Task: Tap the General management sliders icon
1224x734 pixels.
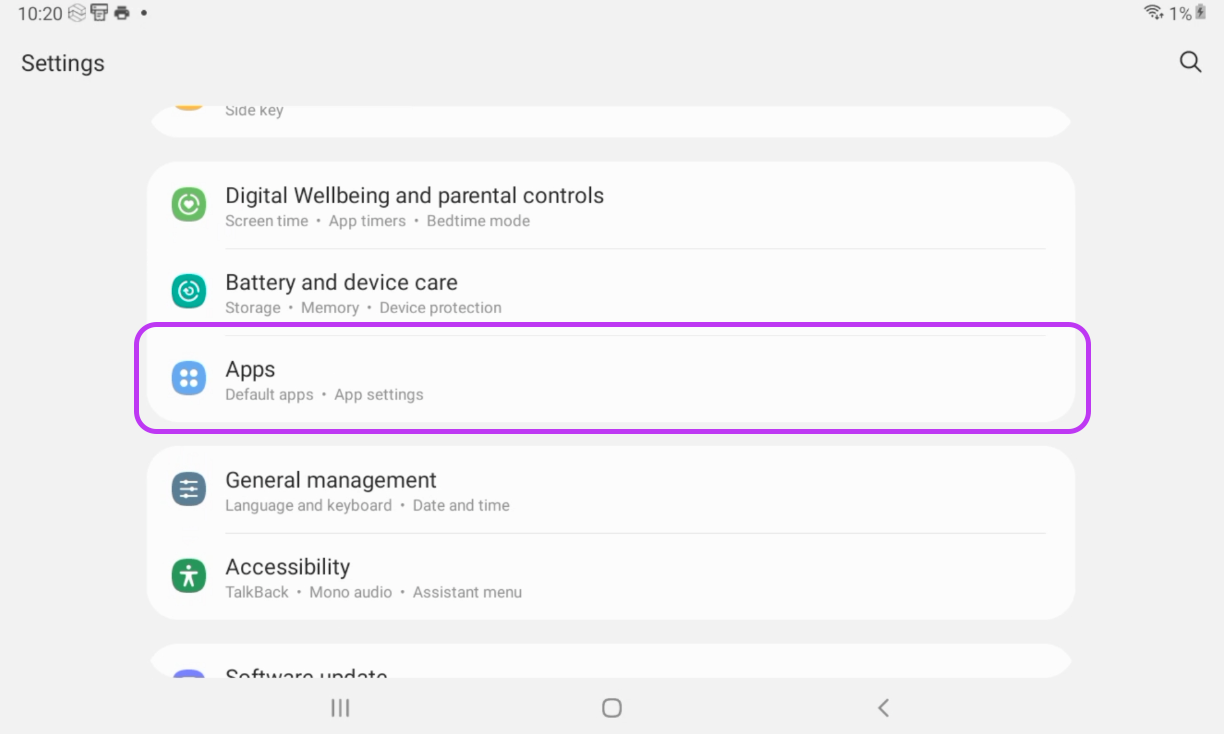Action: [189, 490]
